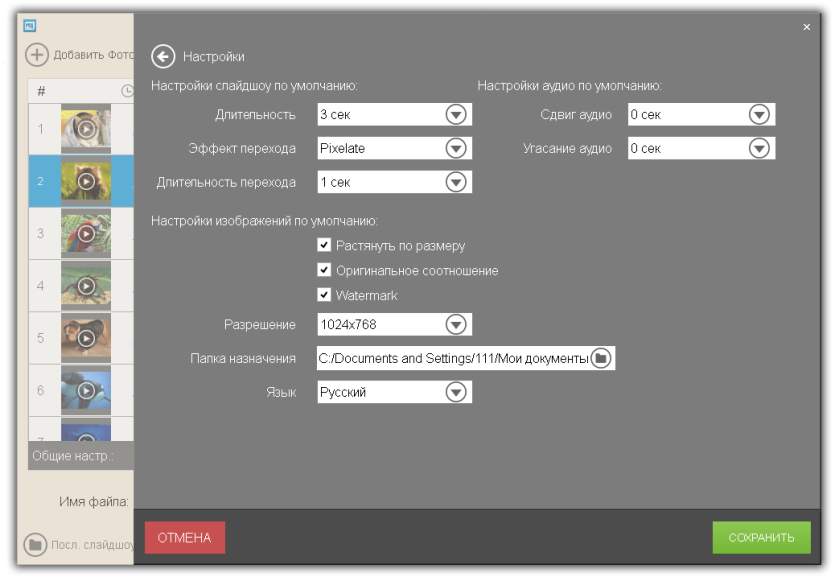The image size is (835, 577).
Task: Click the СОХРАНИТЬ button
Action: tap(762, 538)
